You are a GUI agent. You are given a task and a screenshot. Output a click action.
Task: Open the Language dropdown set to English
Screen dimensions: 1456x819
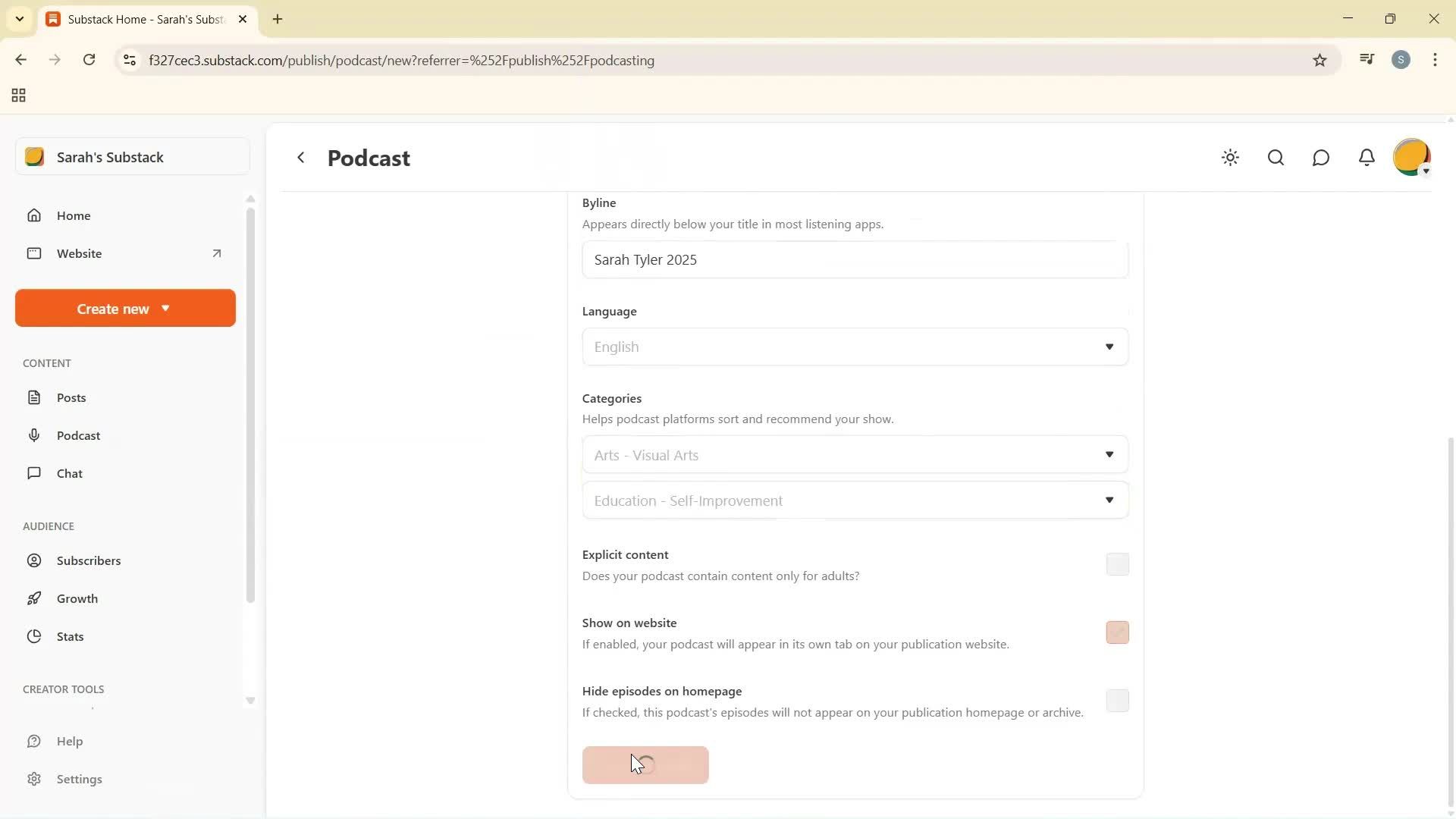coord(855,347)
